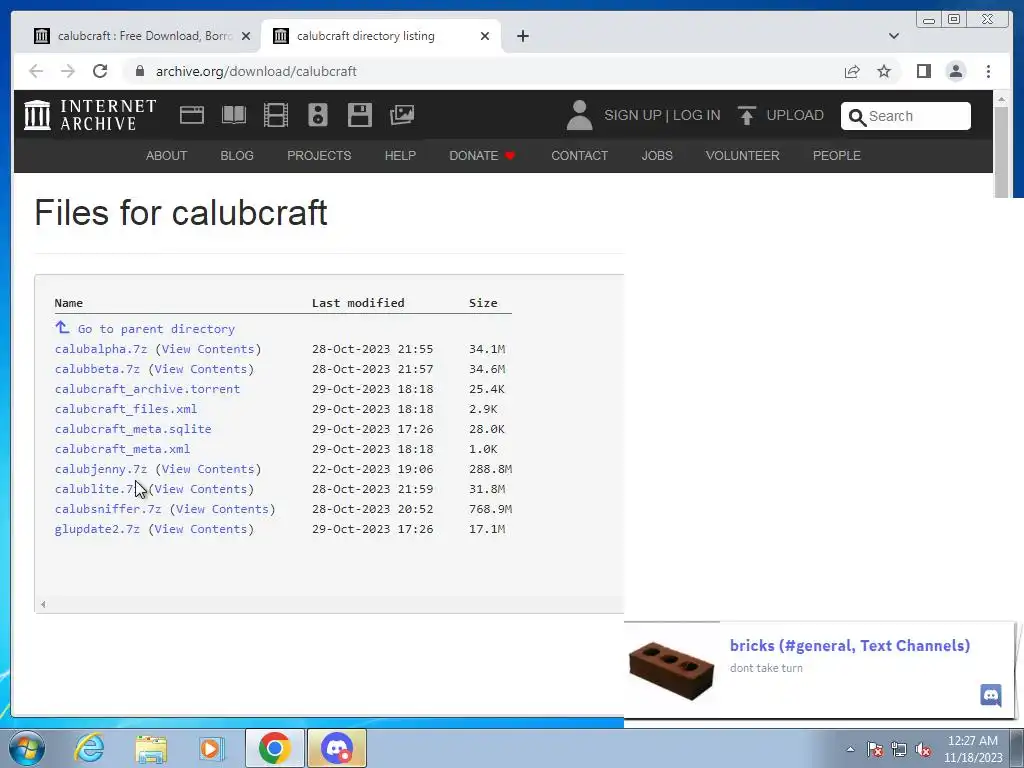Open the Web archive icon
The image size is (1024, 768).
tap(192, 115)
